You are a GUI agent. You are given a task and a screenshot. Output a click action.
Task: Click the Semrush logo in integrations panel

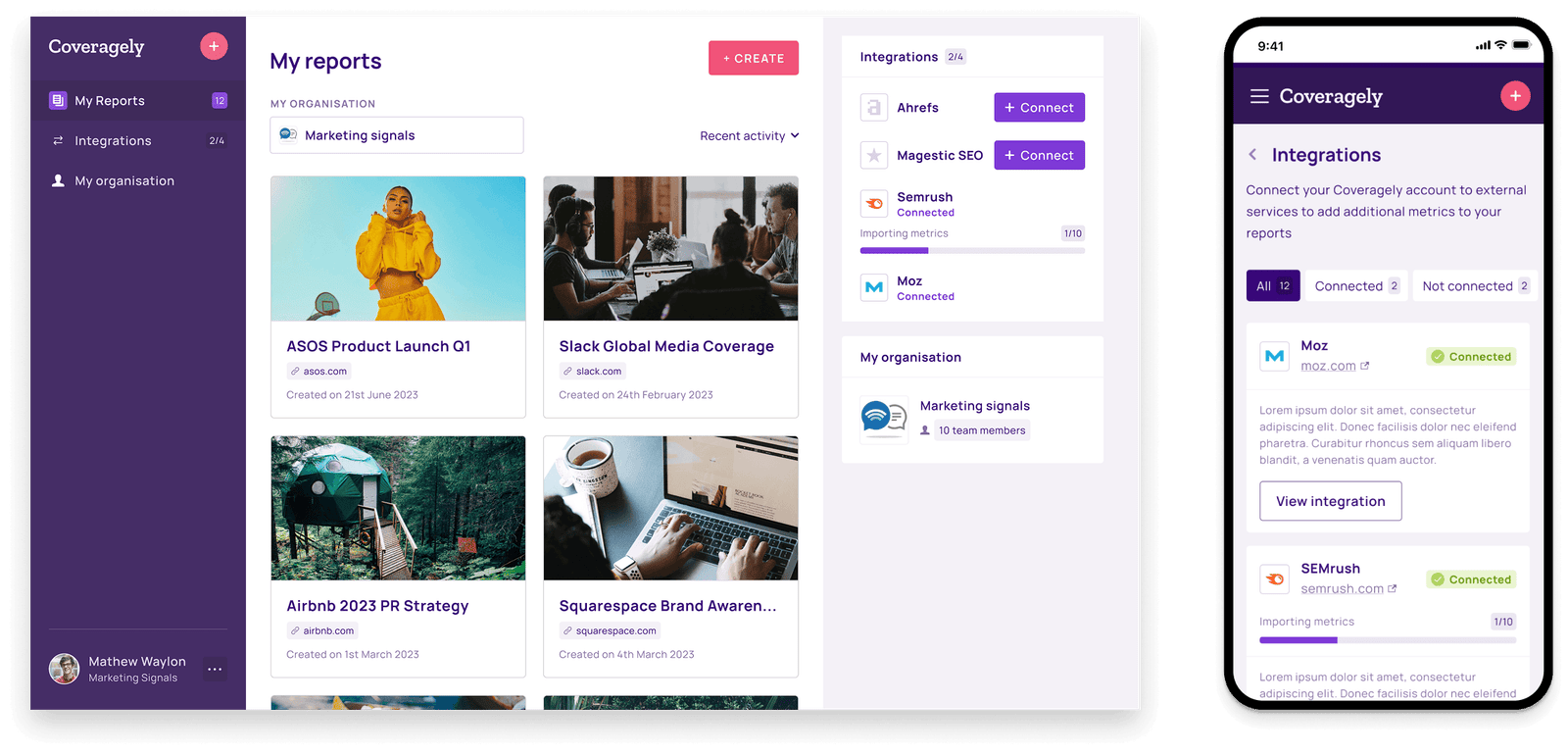point(874,203)
